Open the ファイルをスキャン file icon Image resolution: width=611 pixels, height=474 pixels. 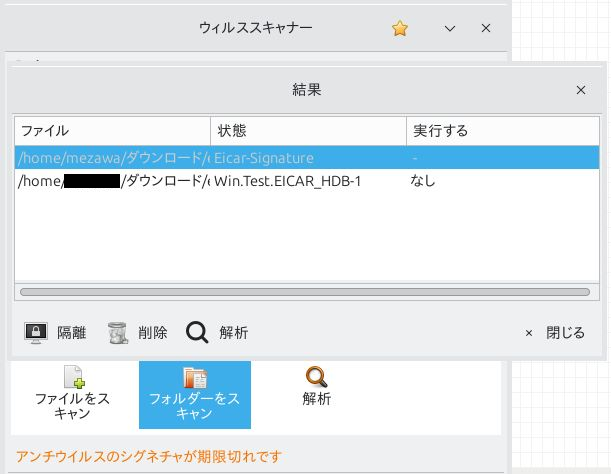(74, 377)
